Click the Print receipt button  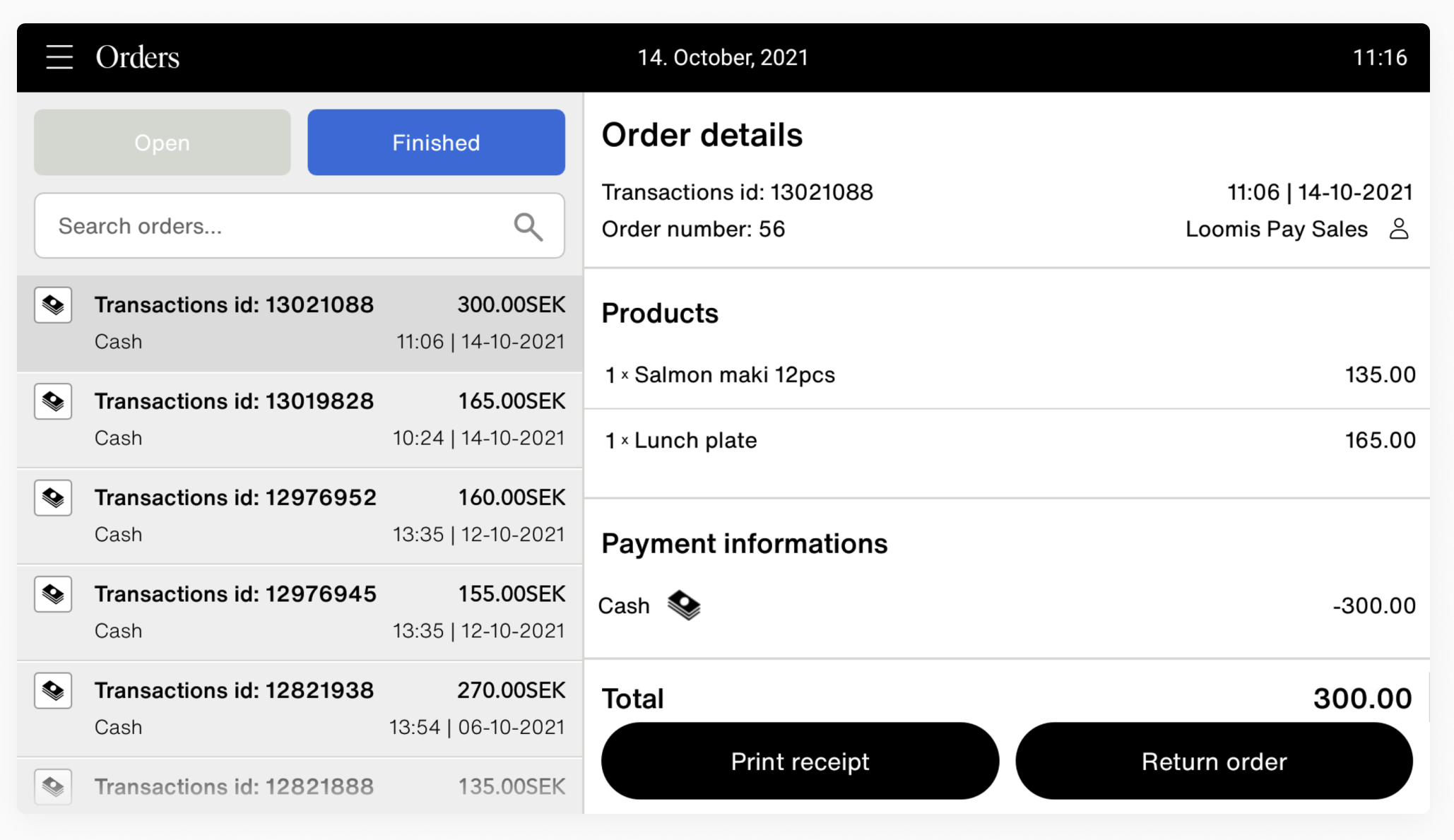pyautogui.click(x=800, y=761)
